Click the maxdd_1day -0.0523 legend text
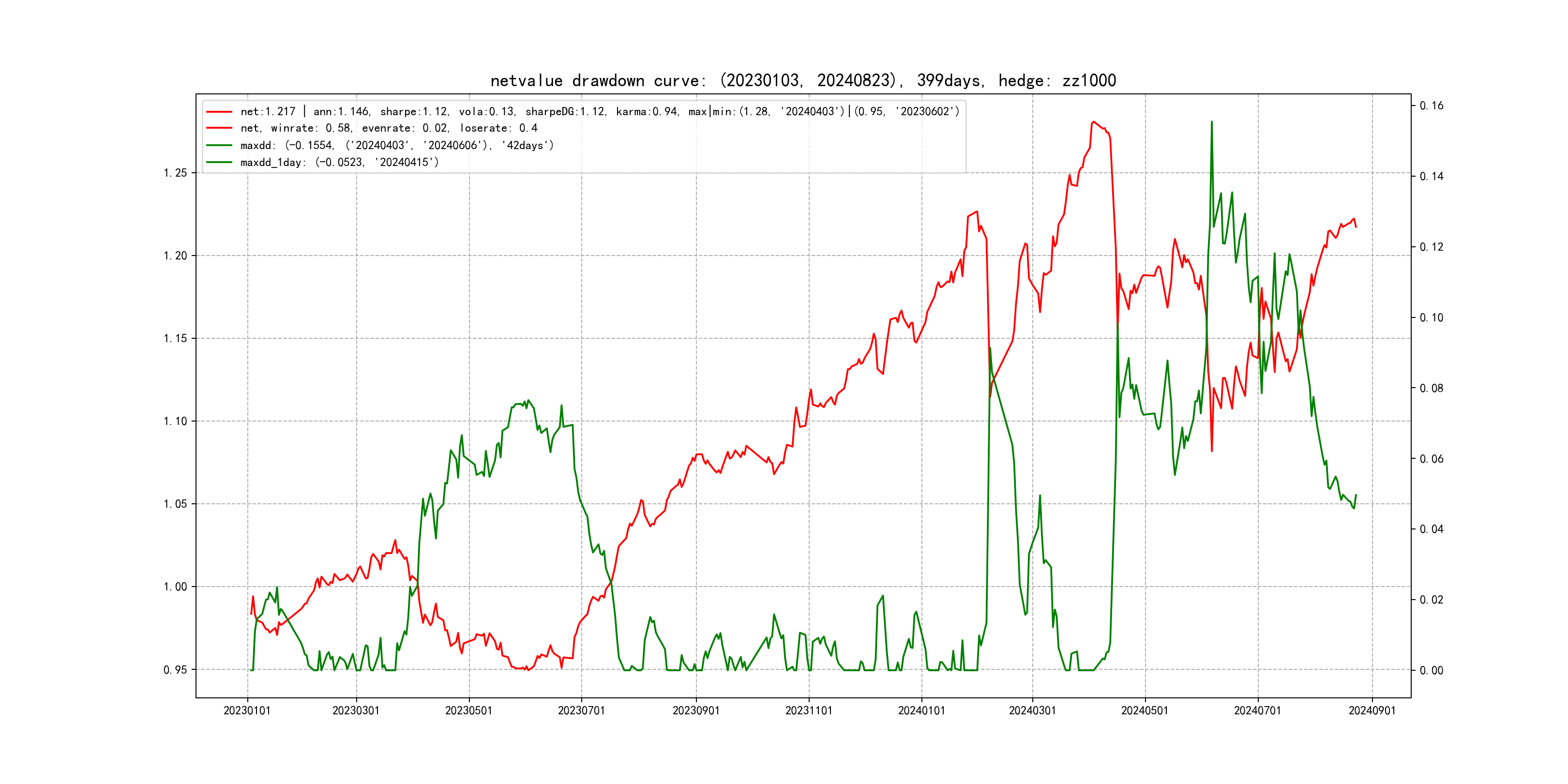1568x784 pixels. (340, 163)
